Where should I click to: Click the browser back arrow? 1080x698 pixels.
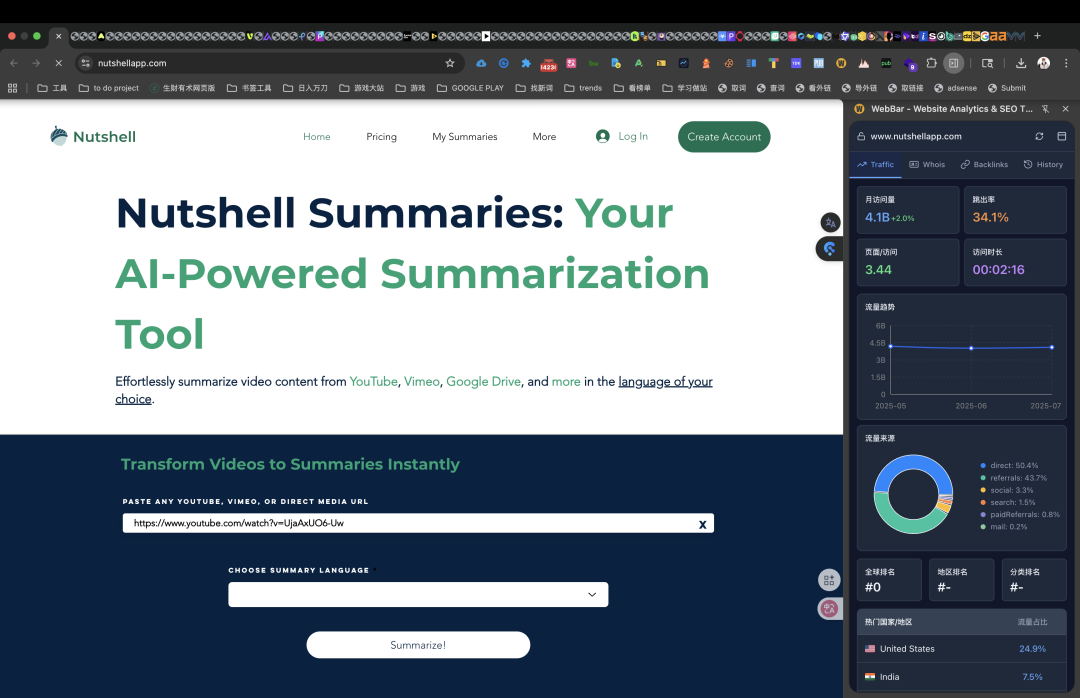click(x=14, y=63)
